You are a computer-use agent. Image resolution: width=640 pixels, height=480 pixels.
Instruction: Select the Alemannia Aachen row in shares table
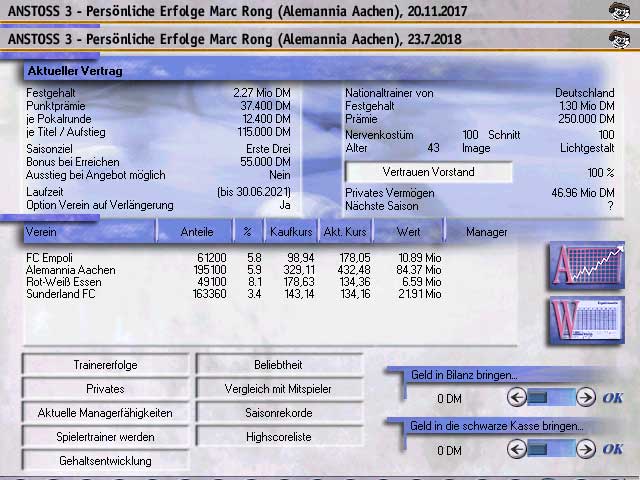point(200,270)
